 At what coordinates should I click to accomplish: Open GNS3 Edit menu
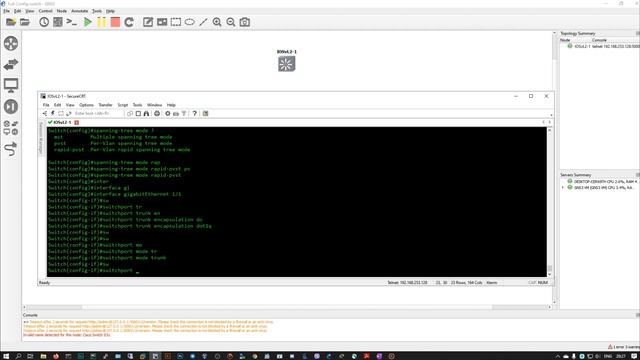point(18,11)
